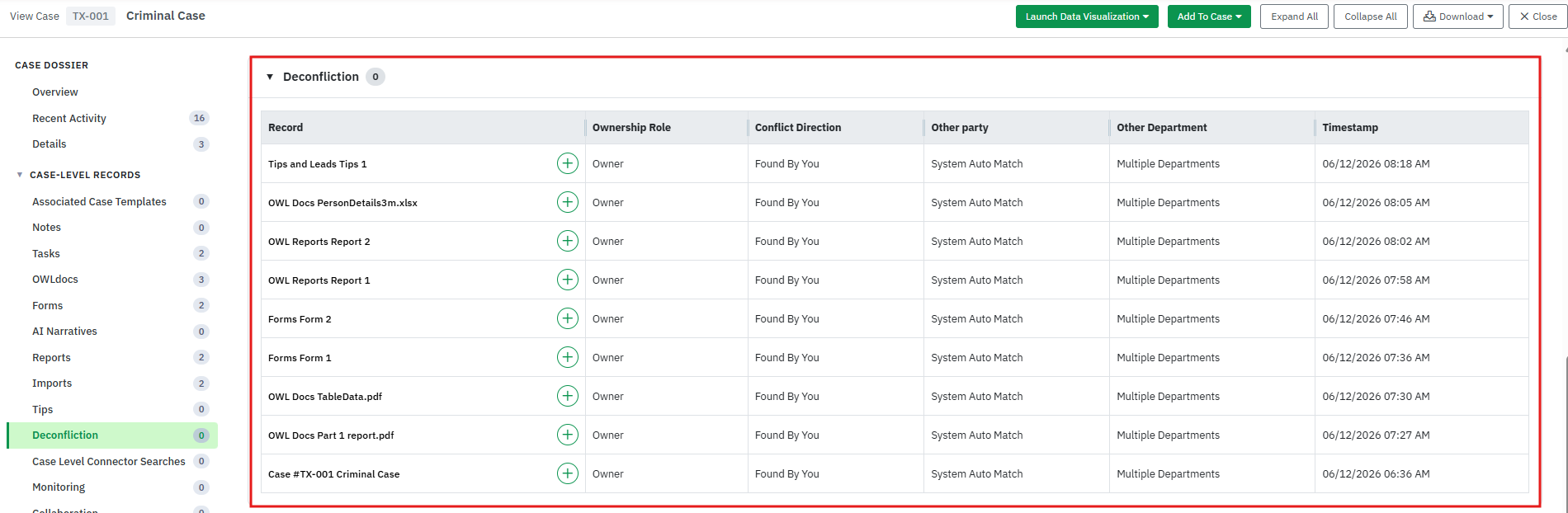Open the Download dropdown

click(1458, 16)
